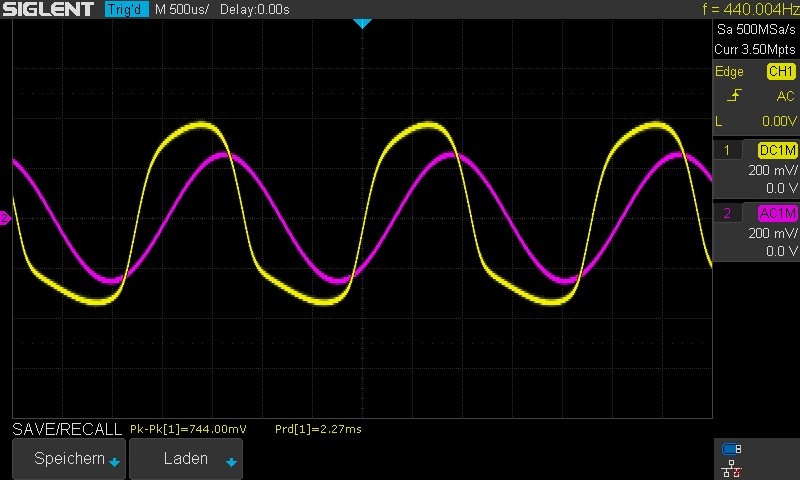Select channel 1 200 mV/ vertical scale
800x480 pixels.
click(772, 170)
